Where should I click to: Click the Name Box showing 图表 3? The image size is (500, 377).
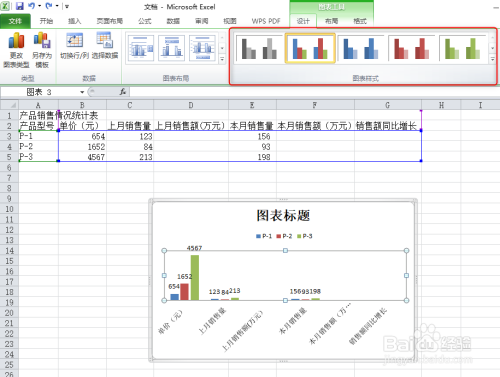pos(39,92)
